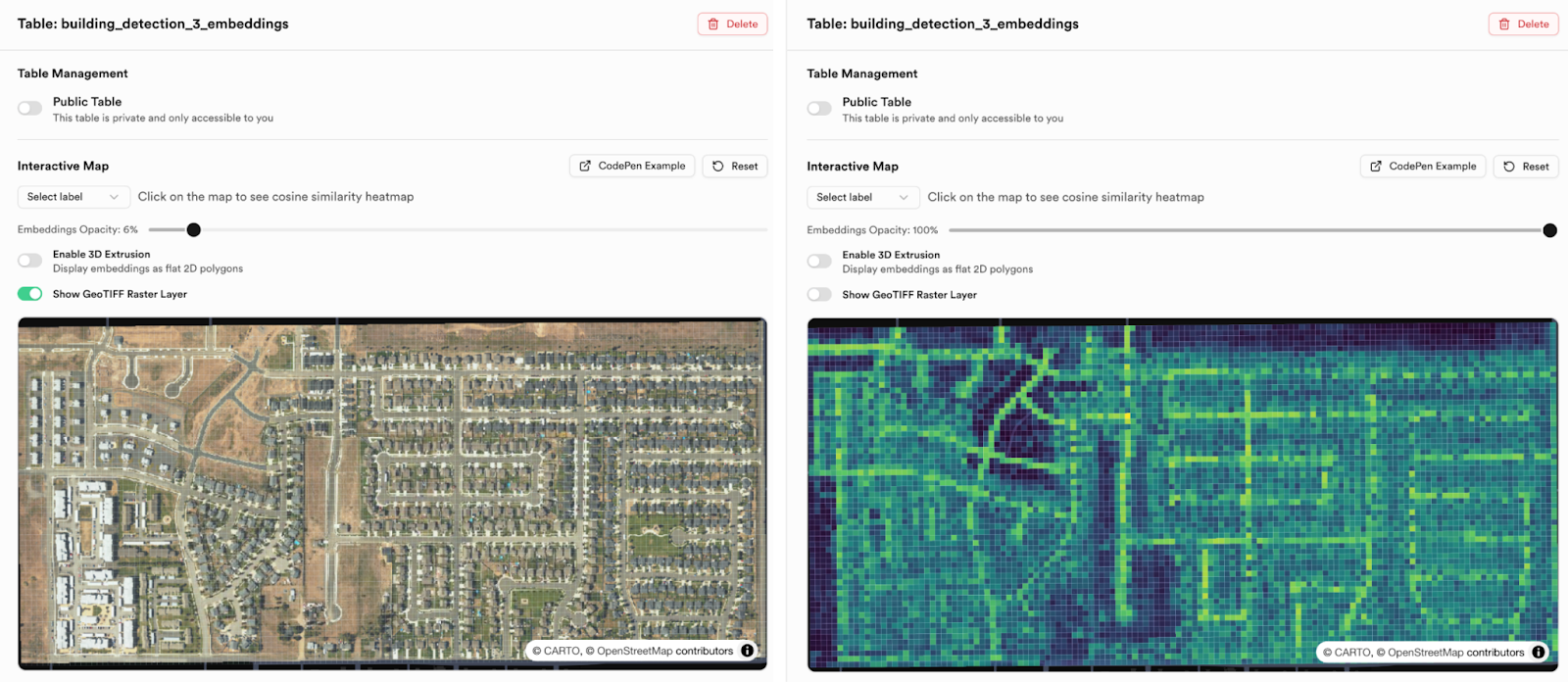
Task: Click the info icon on the right heatmap attribution
Action: (x=1538, y=652)
